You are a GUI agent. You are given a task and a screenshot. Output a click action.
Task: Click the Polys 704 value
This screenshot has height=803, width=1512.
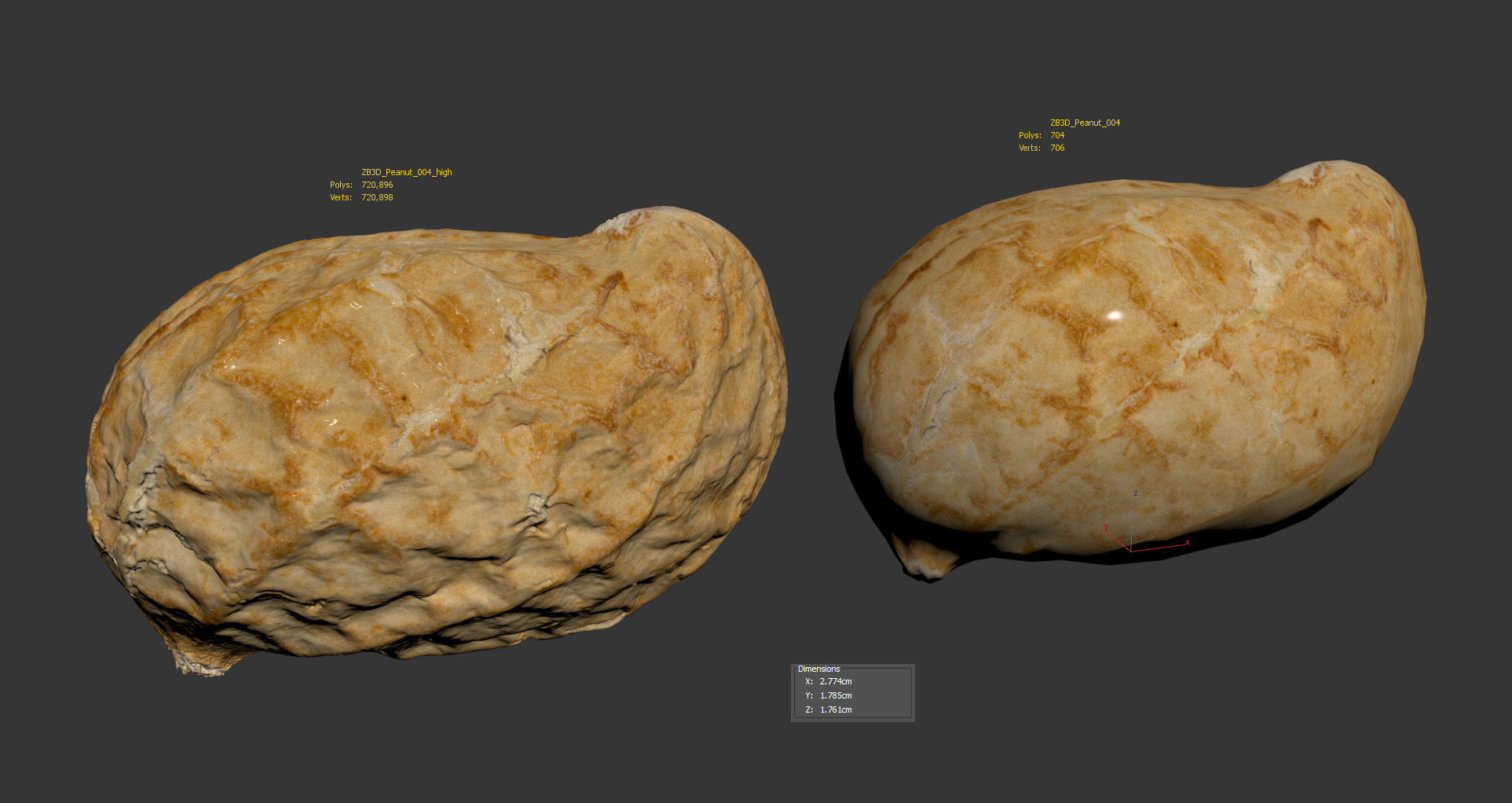(1057, 135)
